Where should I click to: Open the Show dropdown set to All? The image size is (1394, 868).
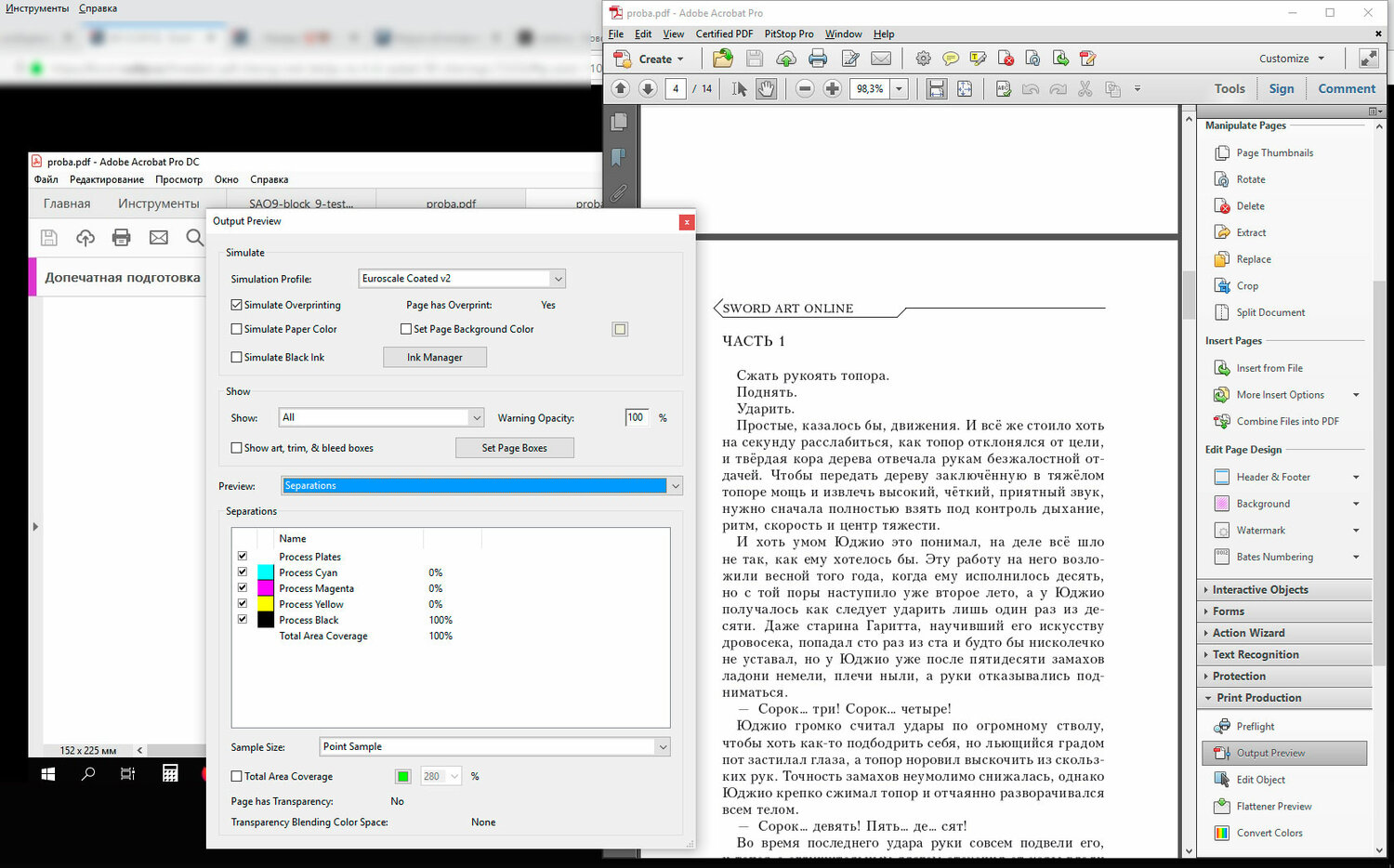[x=381, y=417]
